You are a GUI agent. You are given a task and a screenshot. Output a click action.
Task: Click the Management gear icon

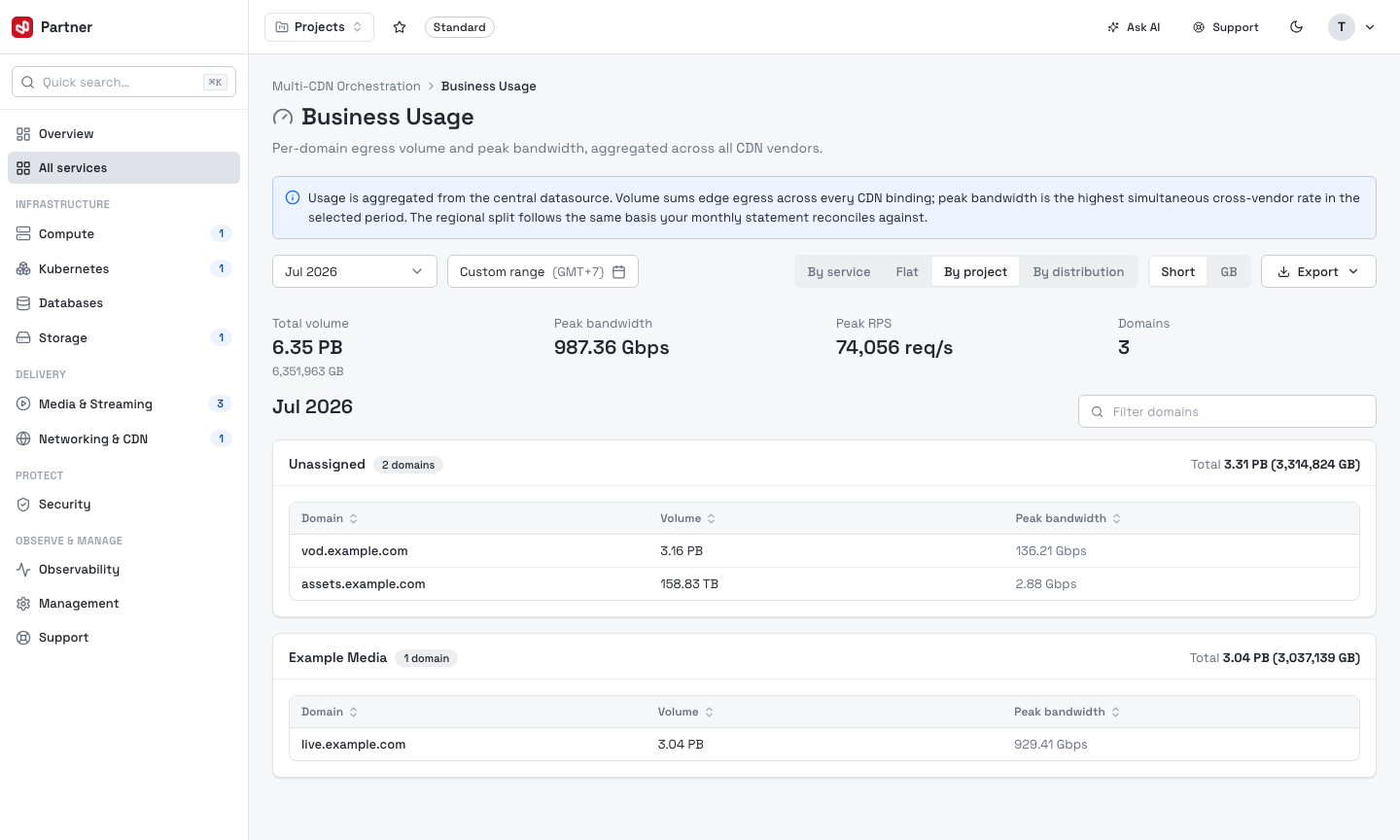[23, 604]
